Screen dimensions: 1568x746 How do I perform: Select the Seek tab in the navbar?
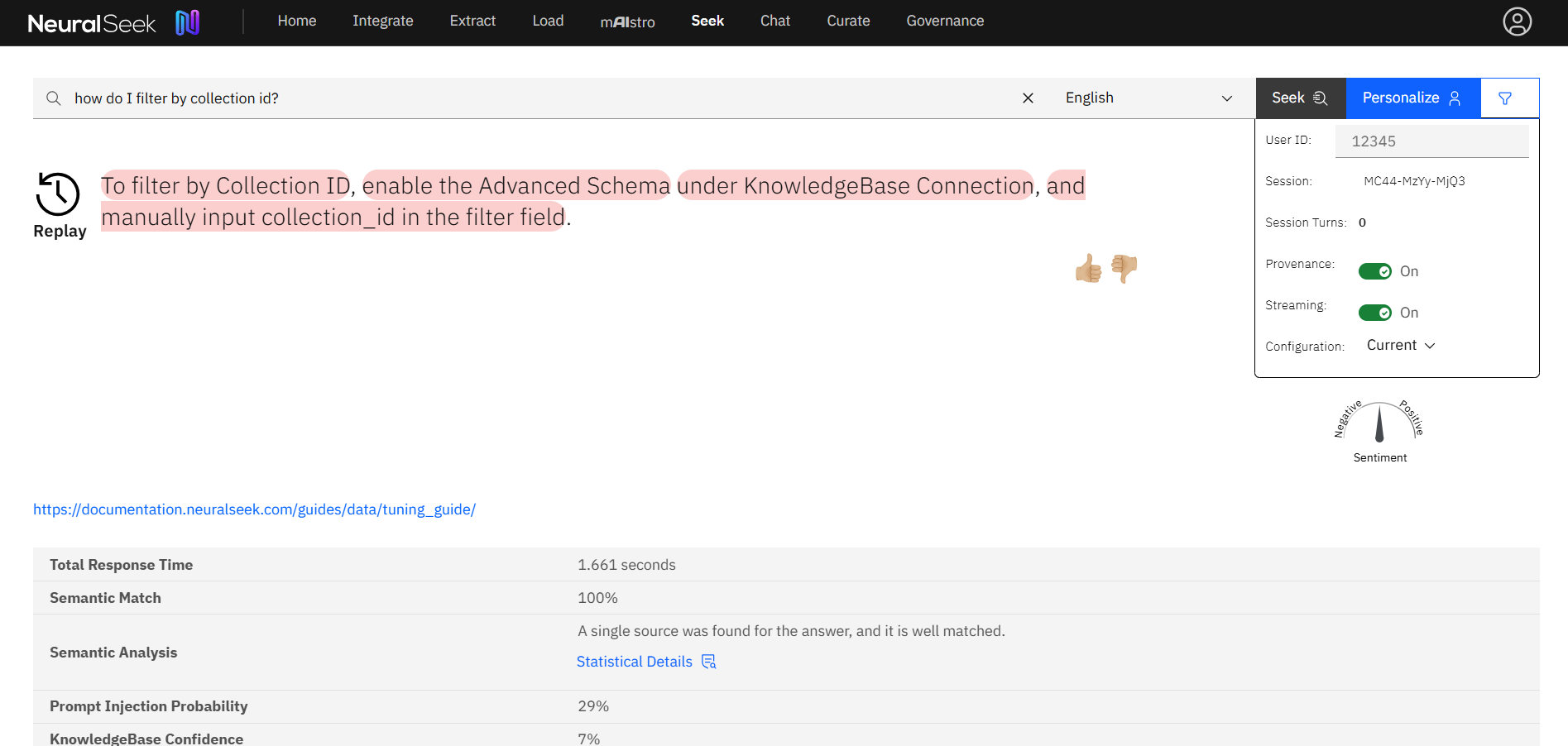707,22
